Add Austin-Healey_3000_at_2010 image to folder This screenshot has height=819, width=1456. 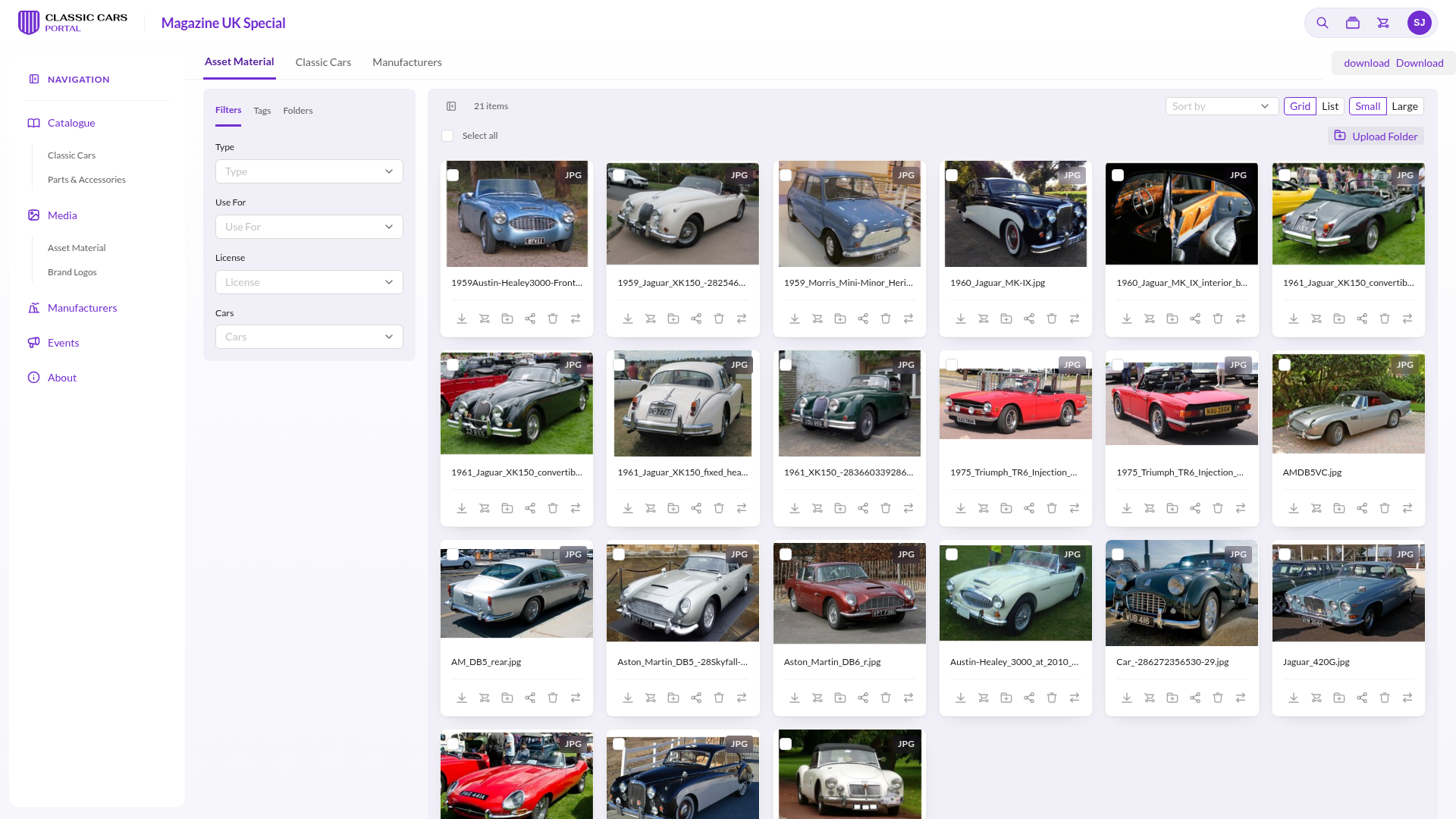pyautogui.click(x=1006, y=698)
